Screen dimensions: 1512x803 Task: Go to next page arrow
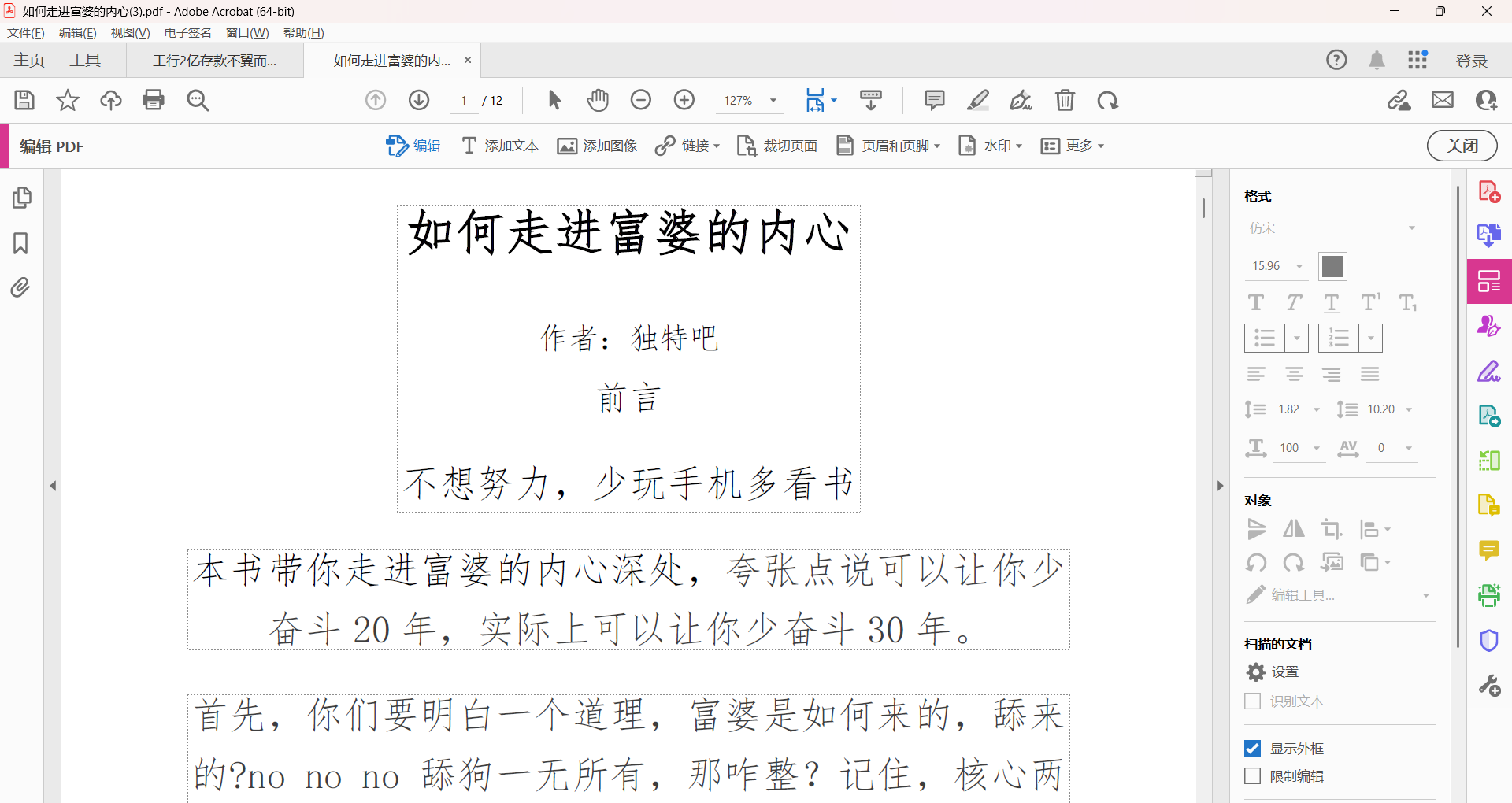pos(419,100)
